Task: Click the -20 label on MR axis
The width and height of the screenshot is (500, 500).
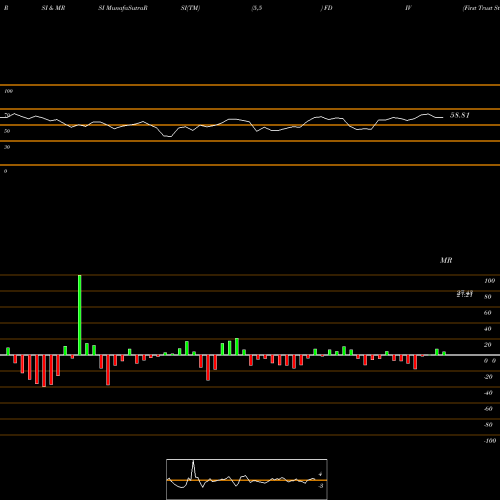Action: coord(488,377)
